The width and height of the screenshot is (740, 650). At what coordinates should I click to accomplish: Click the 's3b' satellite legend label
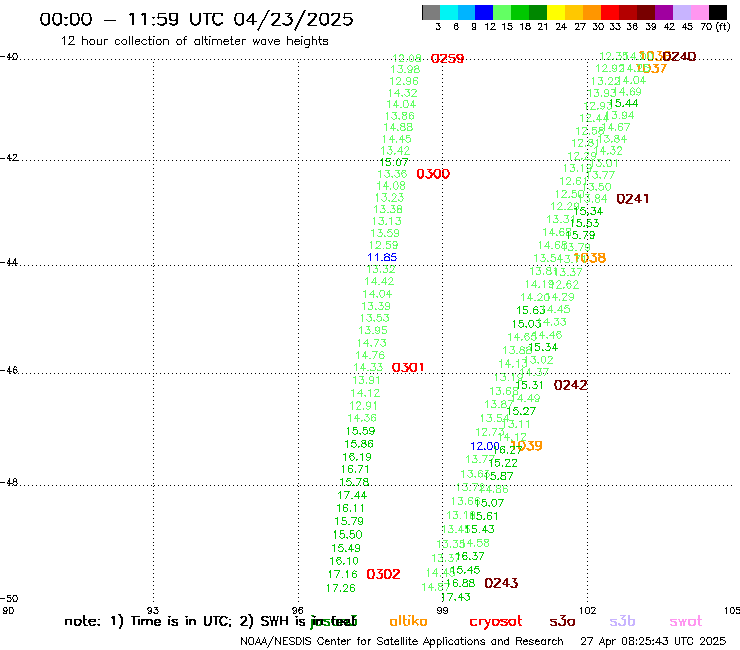(622, 621)
